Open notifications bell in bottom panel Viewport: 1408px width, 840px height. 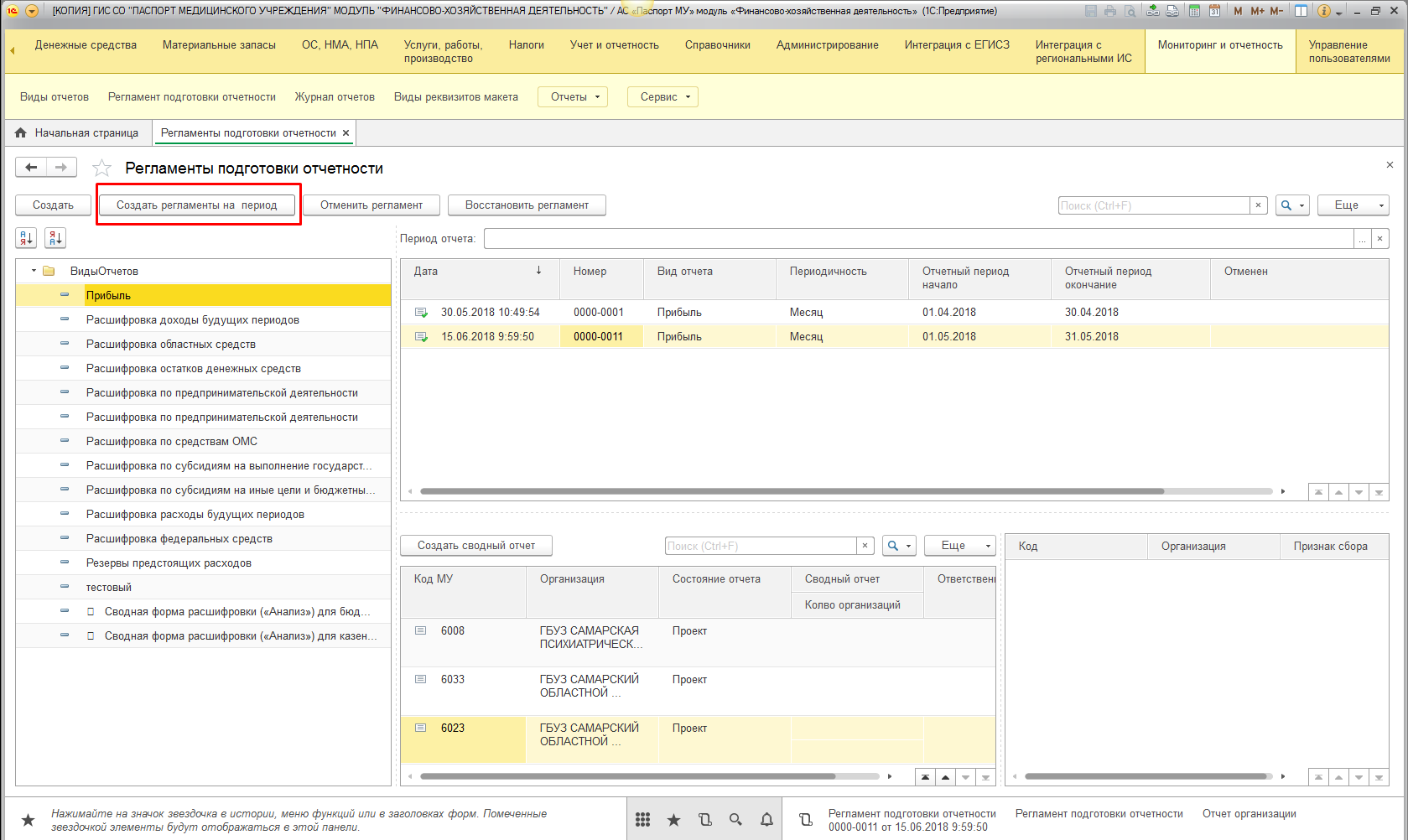[x=766, y=820]
